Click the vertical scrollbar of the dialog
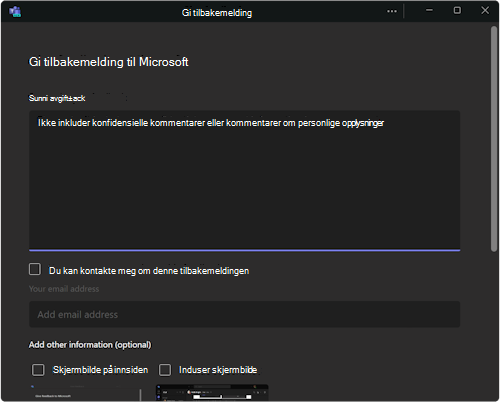 click(494, 139)
